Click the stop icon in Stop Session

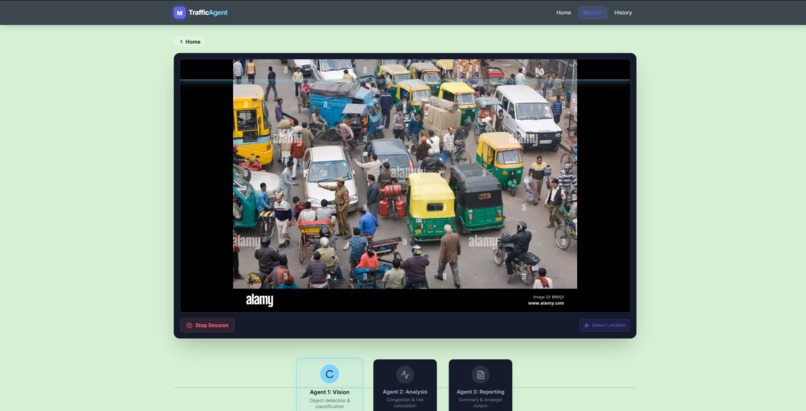(189, 325)
